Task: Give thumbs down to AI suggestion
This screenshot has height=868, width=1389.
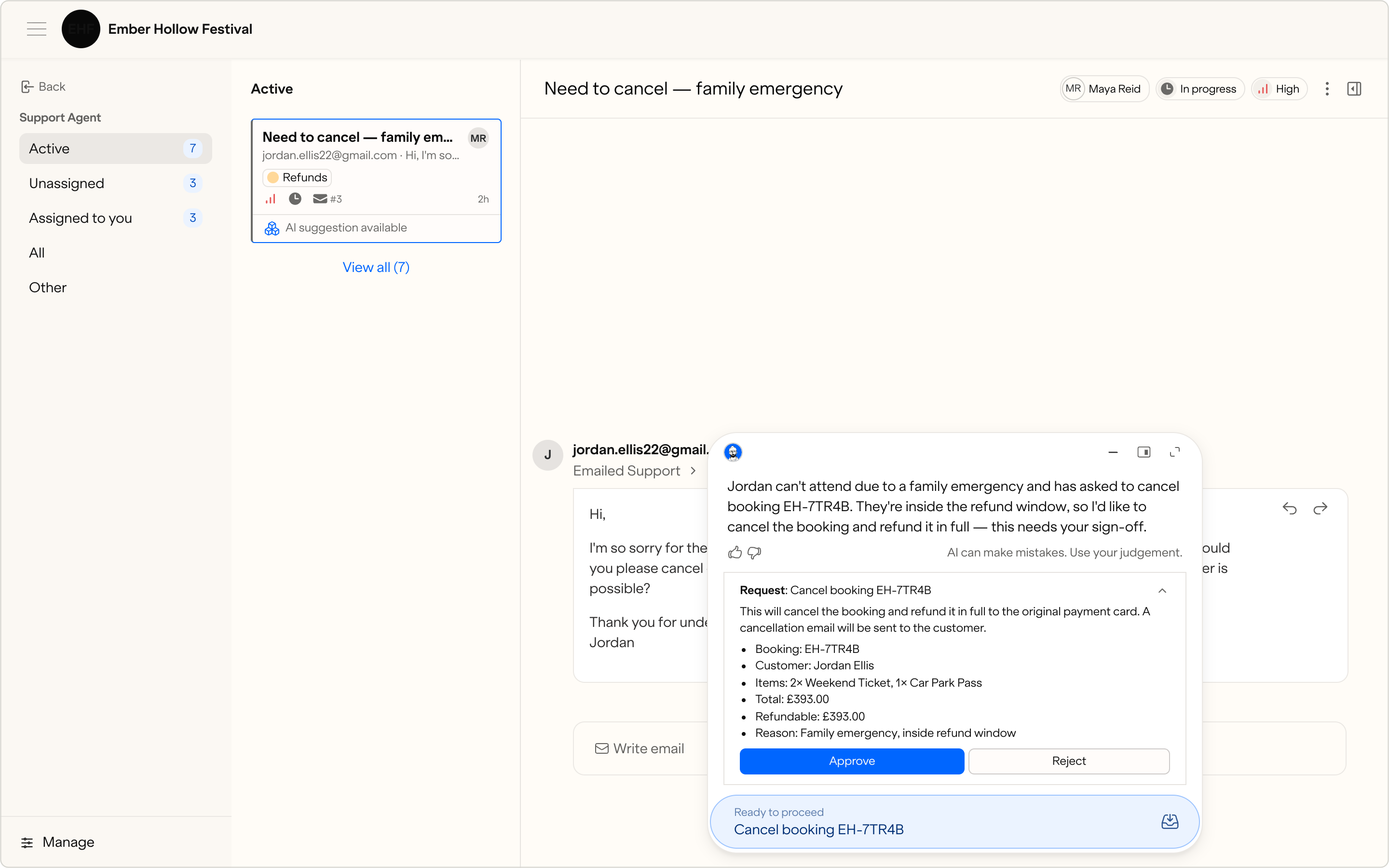Action: (x=755, y=553)
